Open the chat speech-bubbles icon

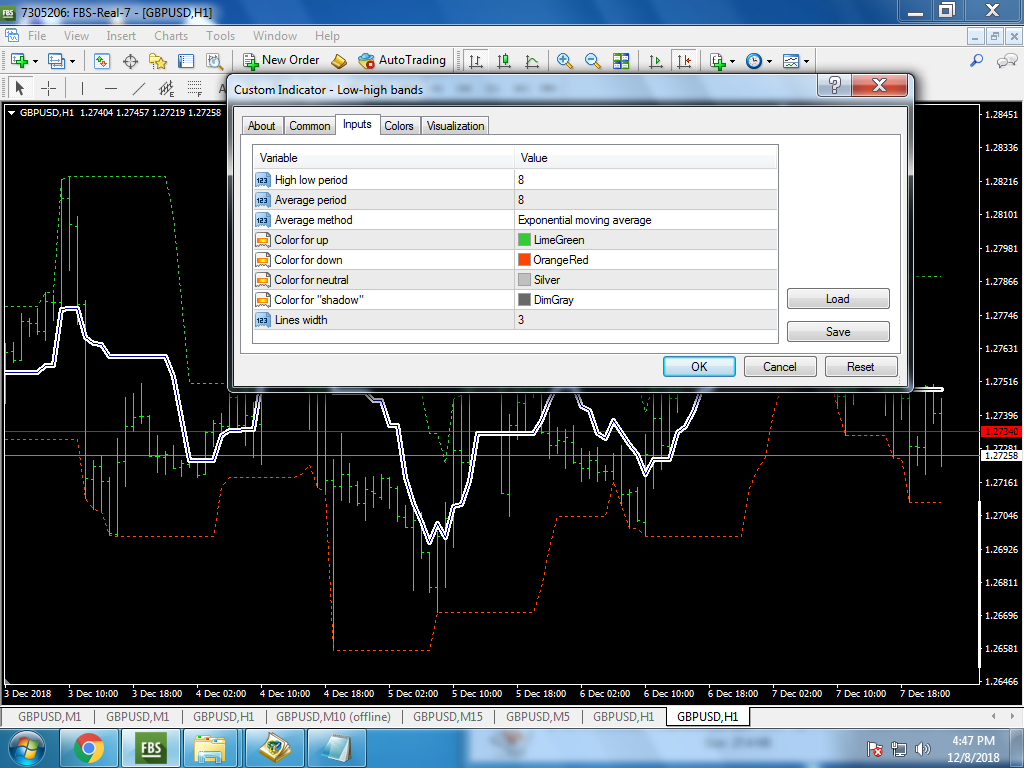click(x=1006, y=61)
